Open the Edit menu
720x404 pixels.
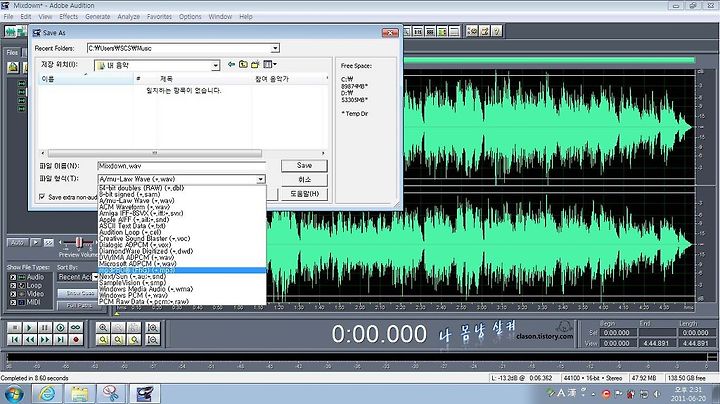[26, 17]
